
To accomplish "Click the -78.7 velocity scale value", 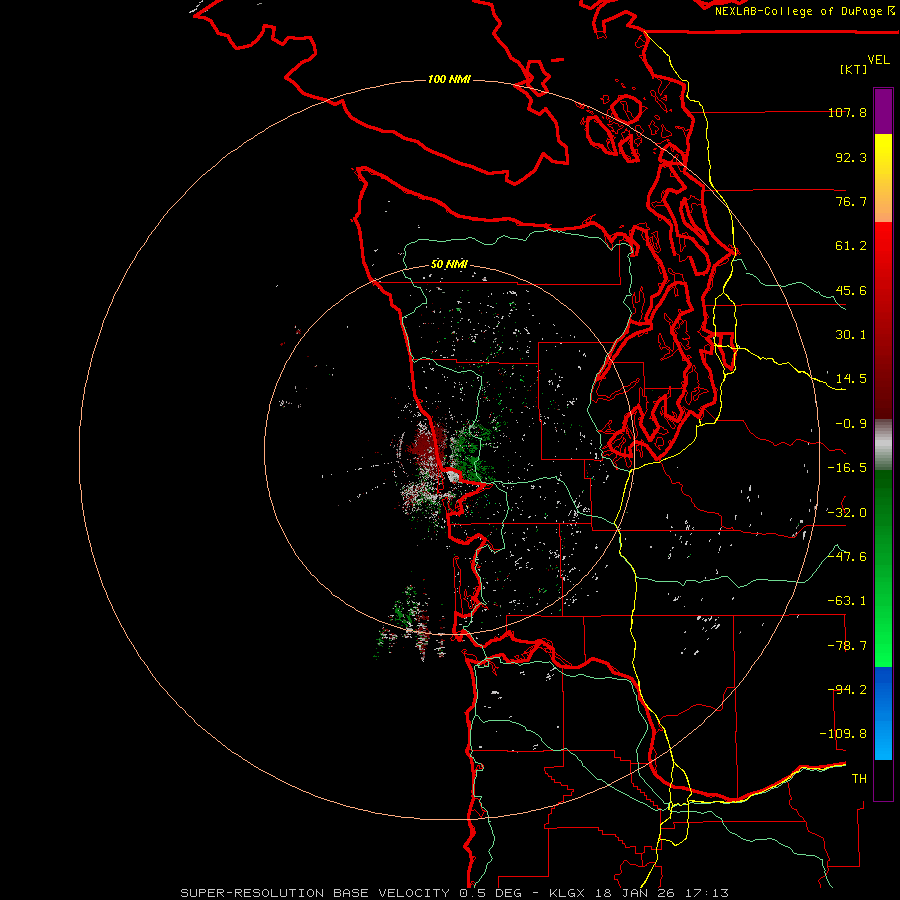I will (x=847, y=646).
